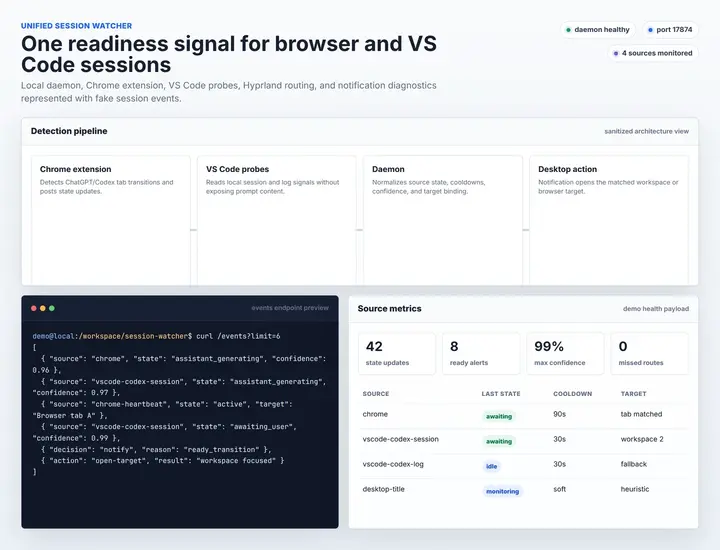720x550 pixels.
Task: Click the yellow terminal window dot
Action: [43, 308]
